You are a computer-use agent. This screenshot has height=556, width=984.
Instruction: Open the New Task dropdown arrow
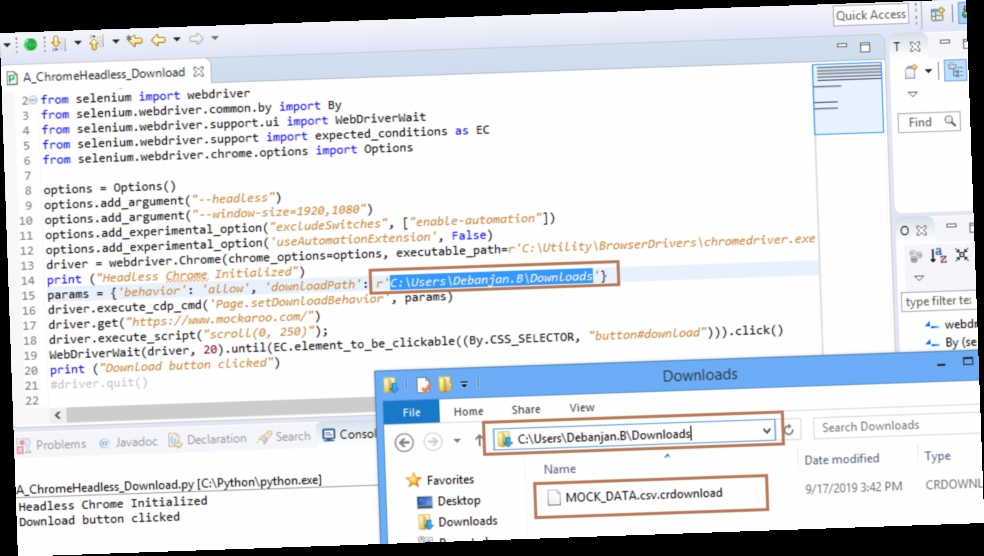click(928, 71)
